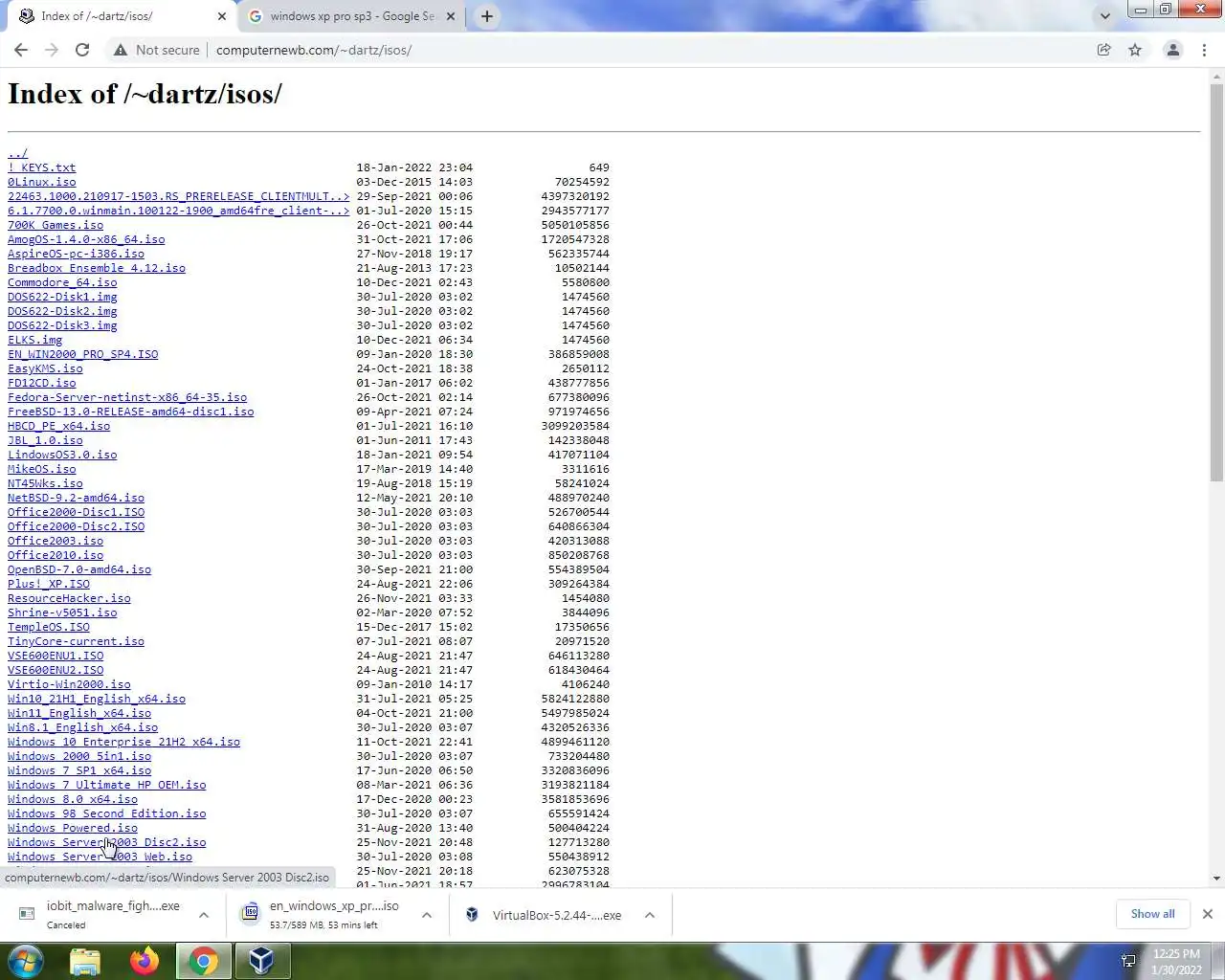
Task: Open the parent directory ../ link
Action: click(x=17, y=153)
